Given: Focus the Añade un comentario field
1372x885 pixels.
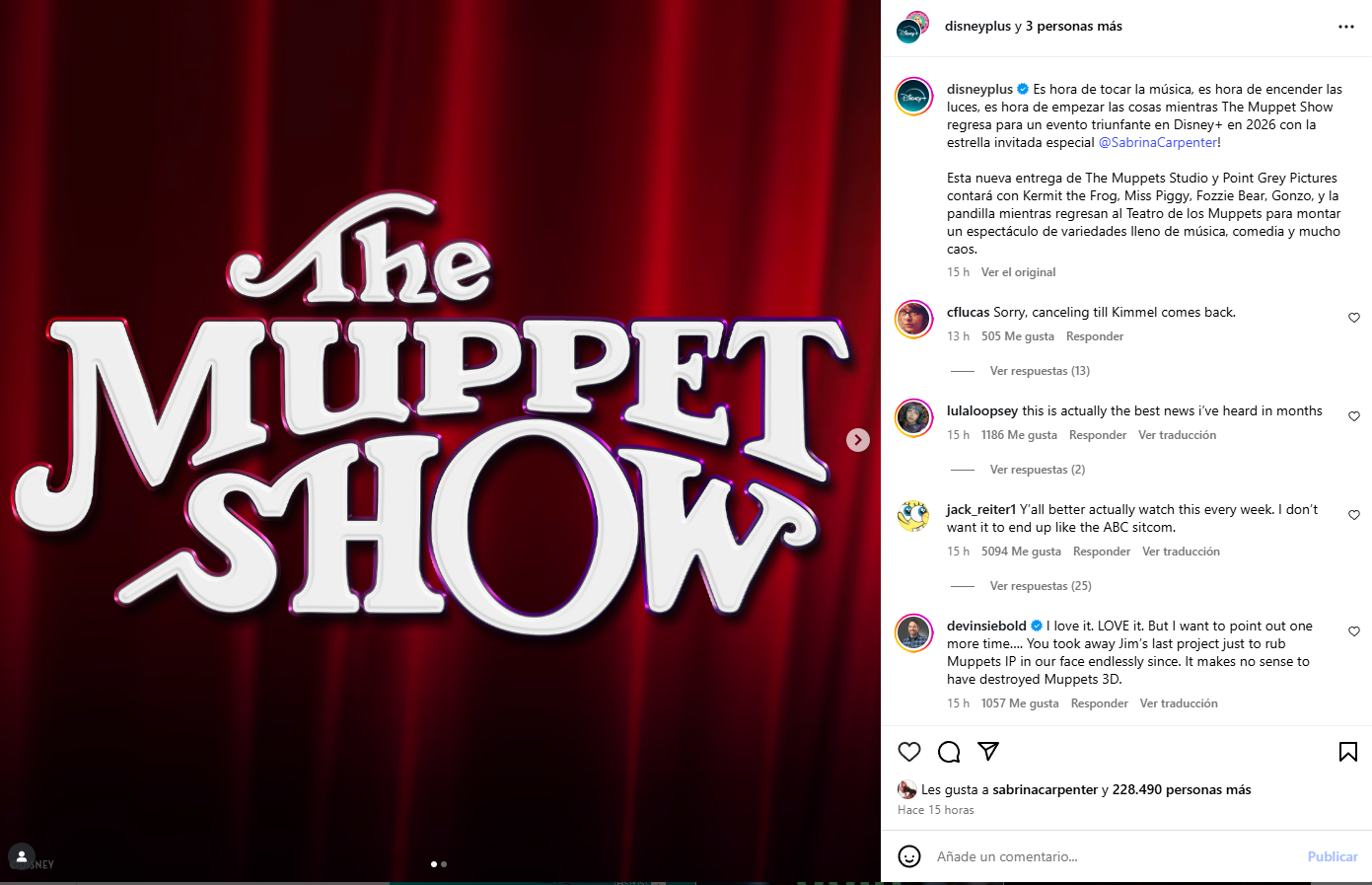Looking at the screenshot, I should 1115,856.
